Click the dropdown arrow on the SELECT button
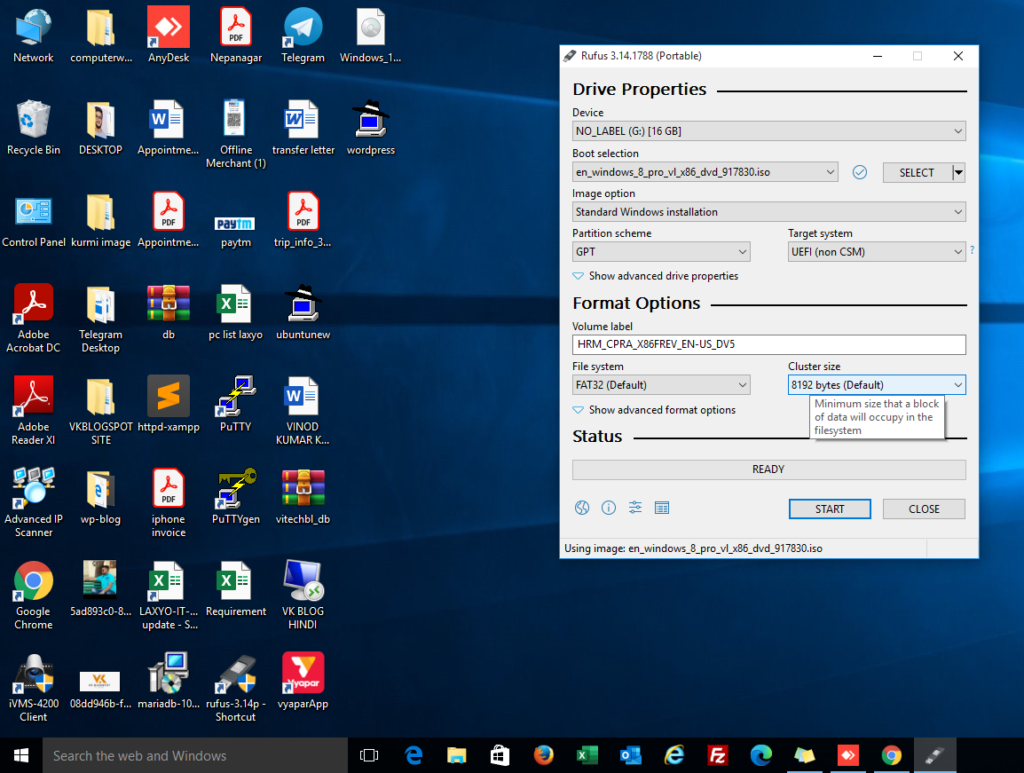The height and width of the screenshot is (773, 1024). (x=959, y=172)
